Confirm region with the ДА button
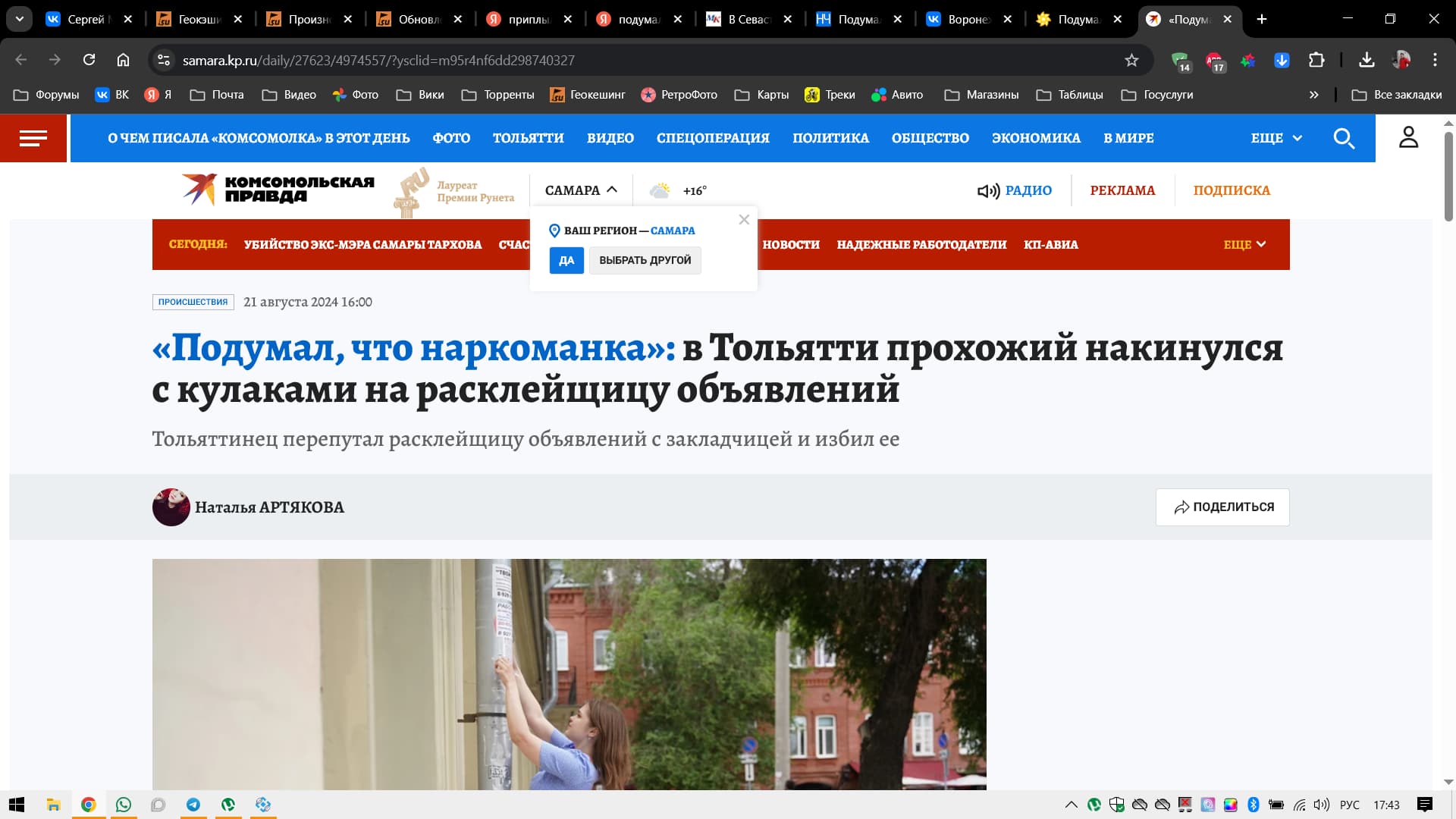 click(566, 260)
